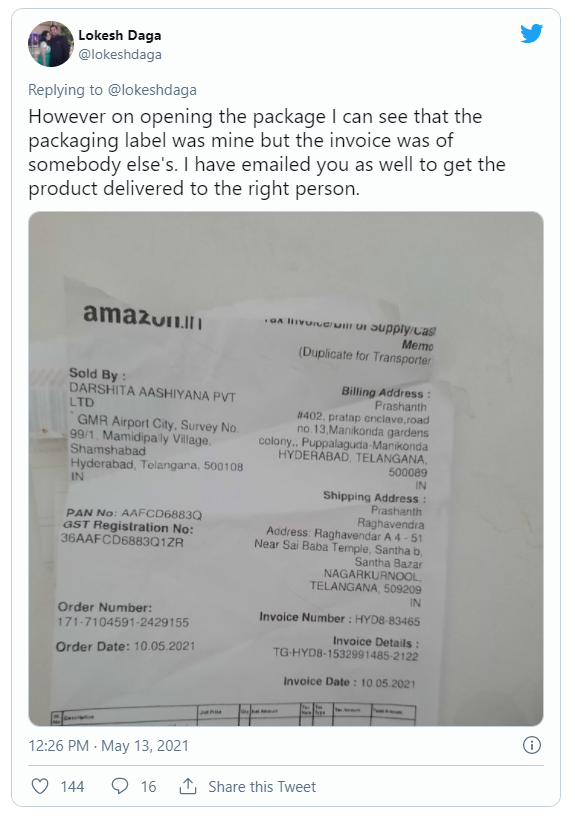Click the 16 replies count
Viewport: 575px width, 820px height.
[148, 787]
